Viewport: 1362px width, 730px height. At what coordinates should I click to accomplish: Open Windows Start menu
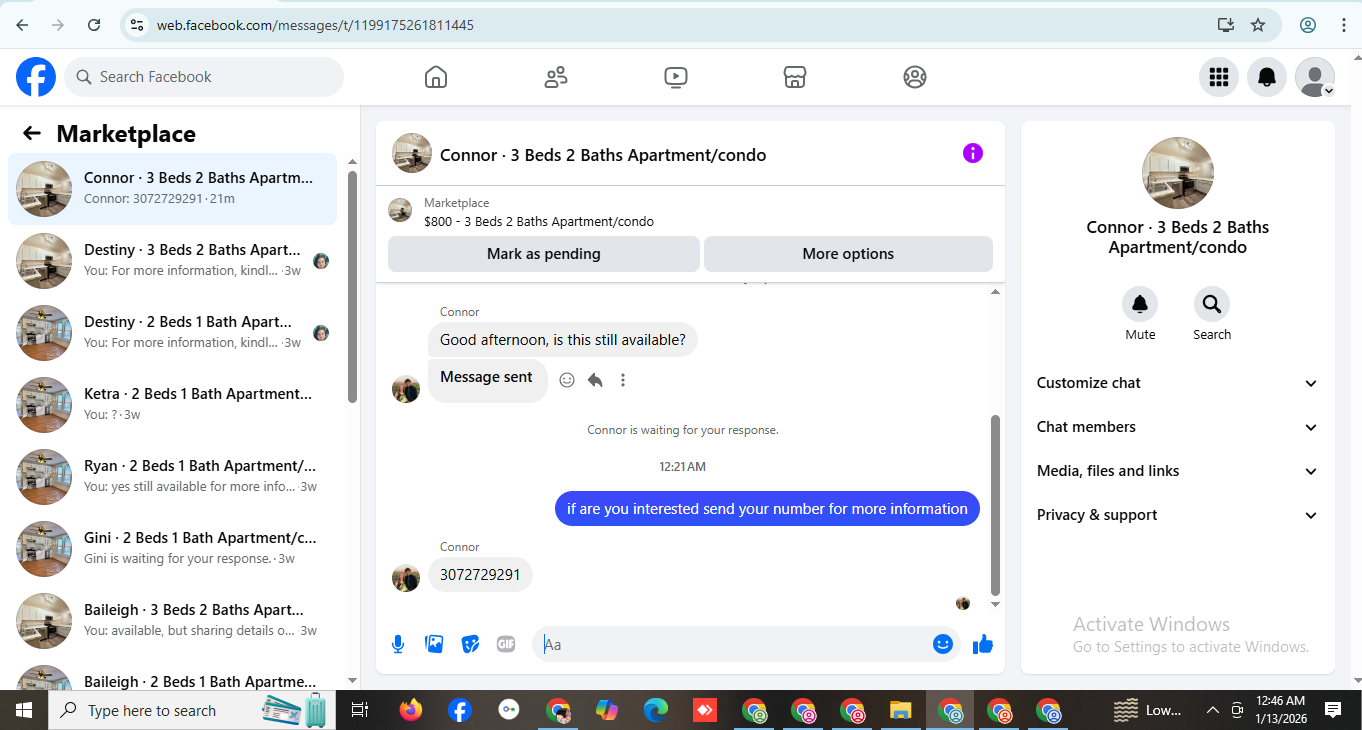[x=24, y=710]
